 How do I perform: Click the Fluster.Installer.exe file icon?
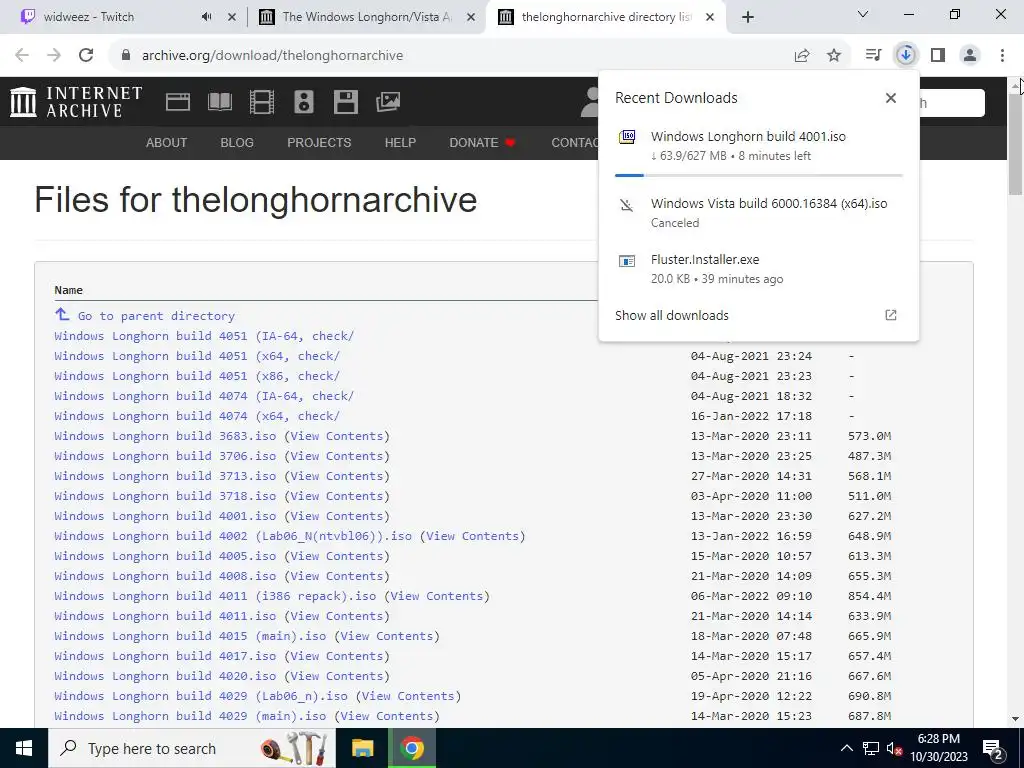click(x=627, y=261)
